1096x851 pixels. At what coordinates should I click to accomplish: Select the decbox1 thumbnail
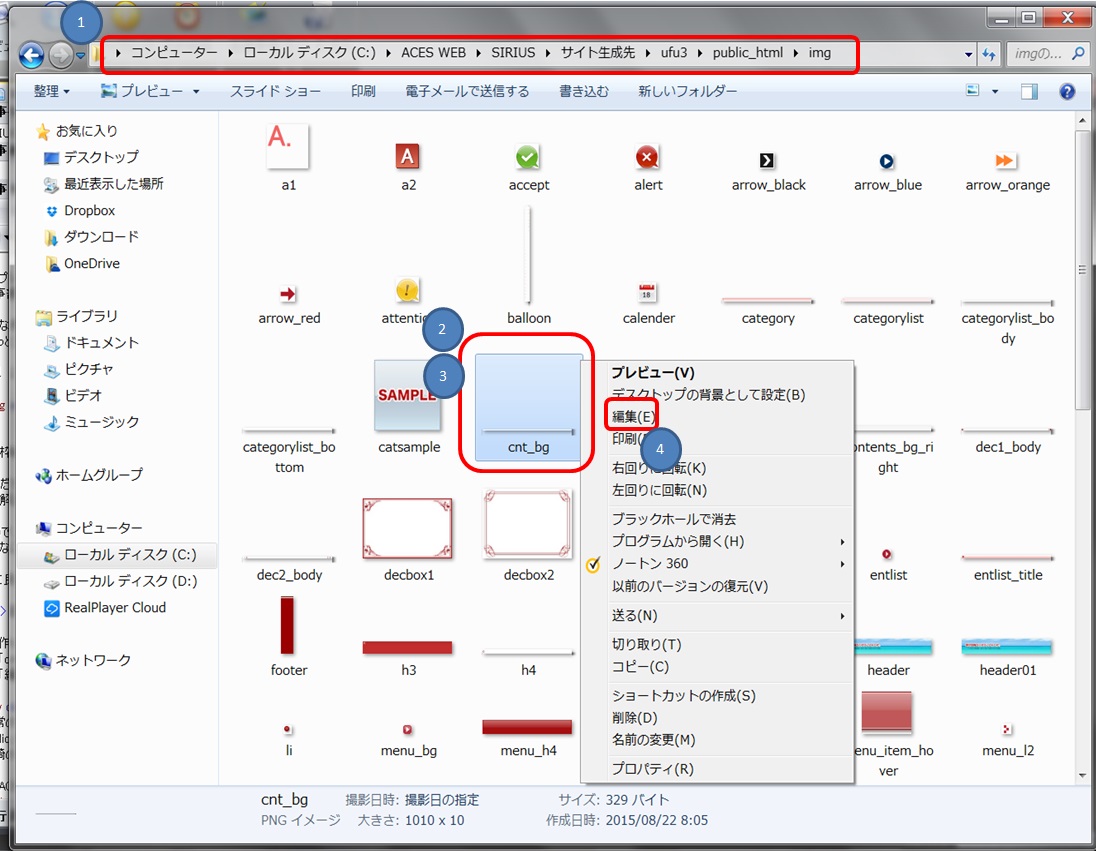408,528
